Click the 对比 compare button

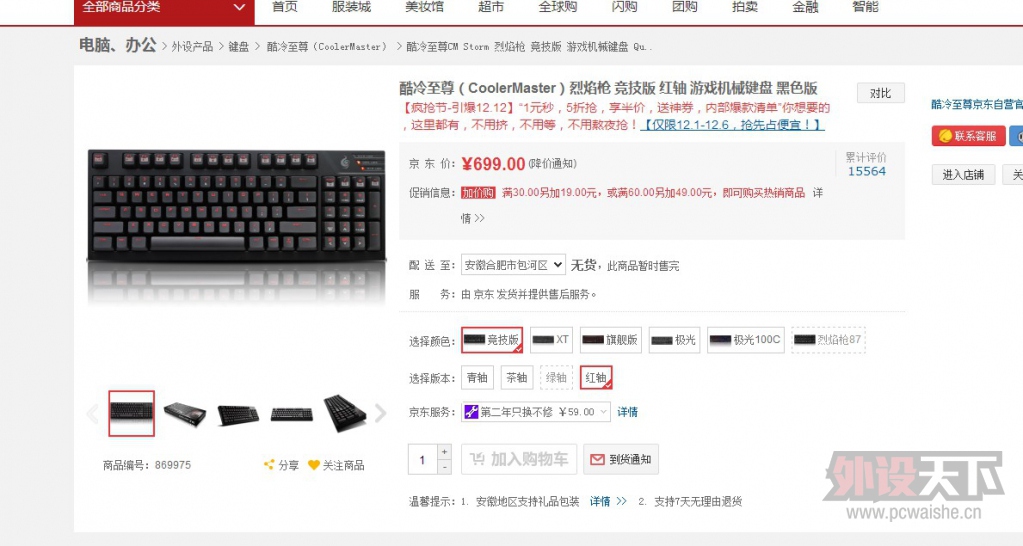pyautogui.click(x=880, y=93)
